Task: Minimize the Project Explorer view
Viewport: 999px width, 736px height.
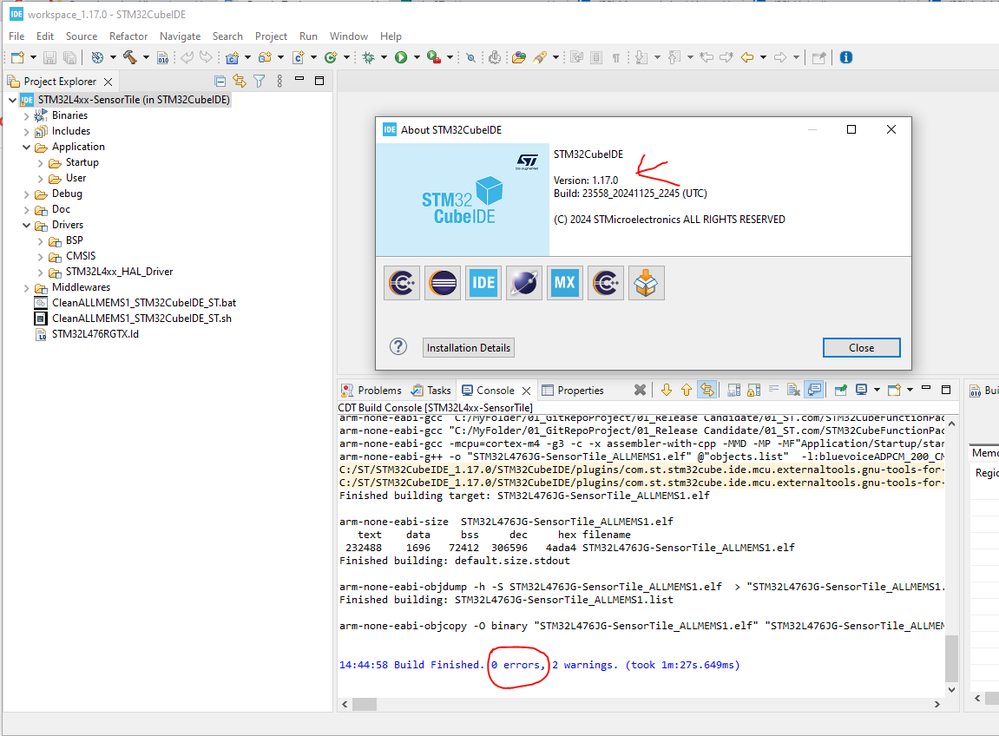Action: point(299,80)
